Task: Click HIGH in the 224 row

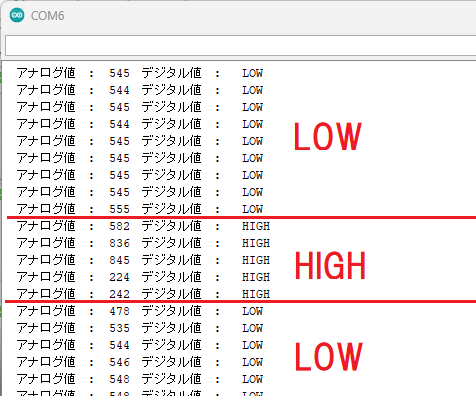Action: click(256, 277)
